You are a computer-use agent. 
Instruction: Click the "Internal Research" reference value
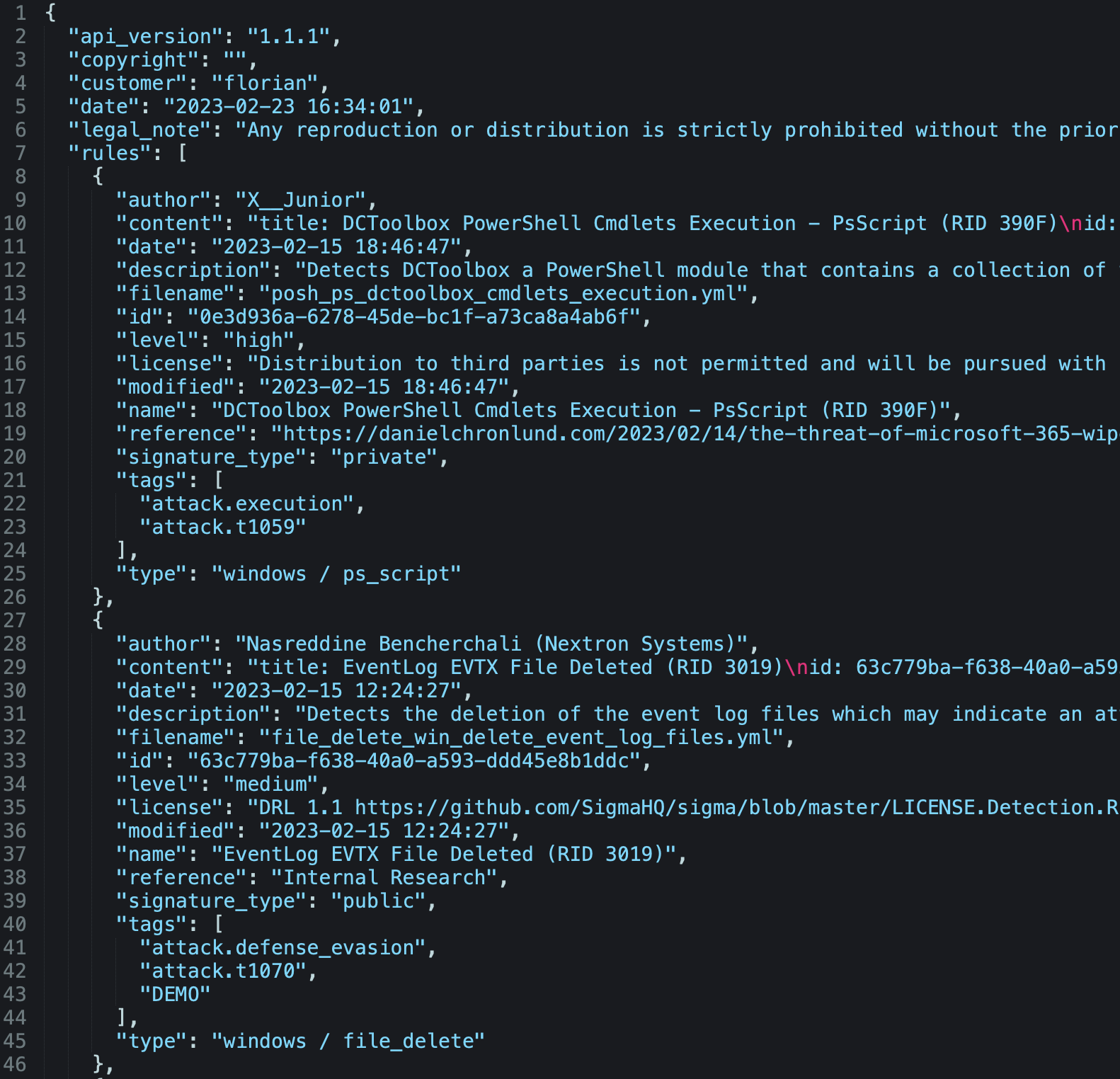384,877
